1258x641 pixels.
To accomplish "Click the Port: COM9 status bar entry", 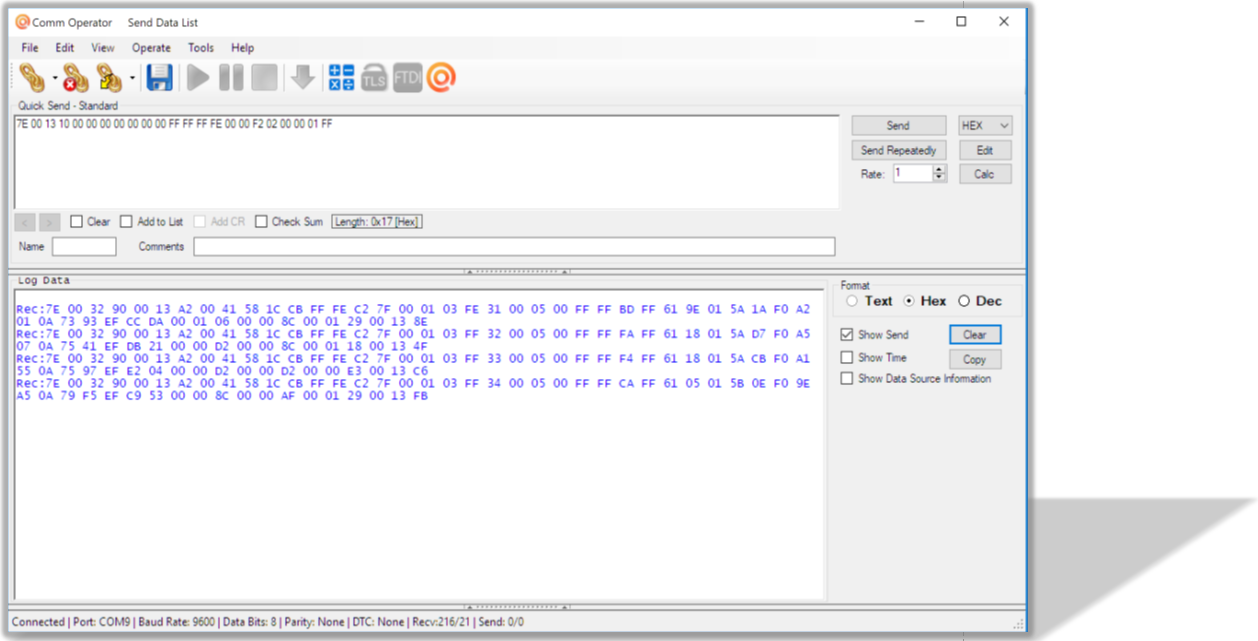I will point(101,622).
